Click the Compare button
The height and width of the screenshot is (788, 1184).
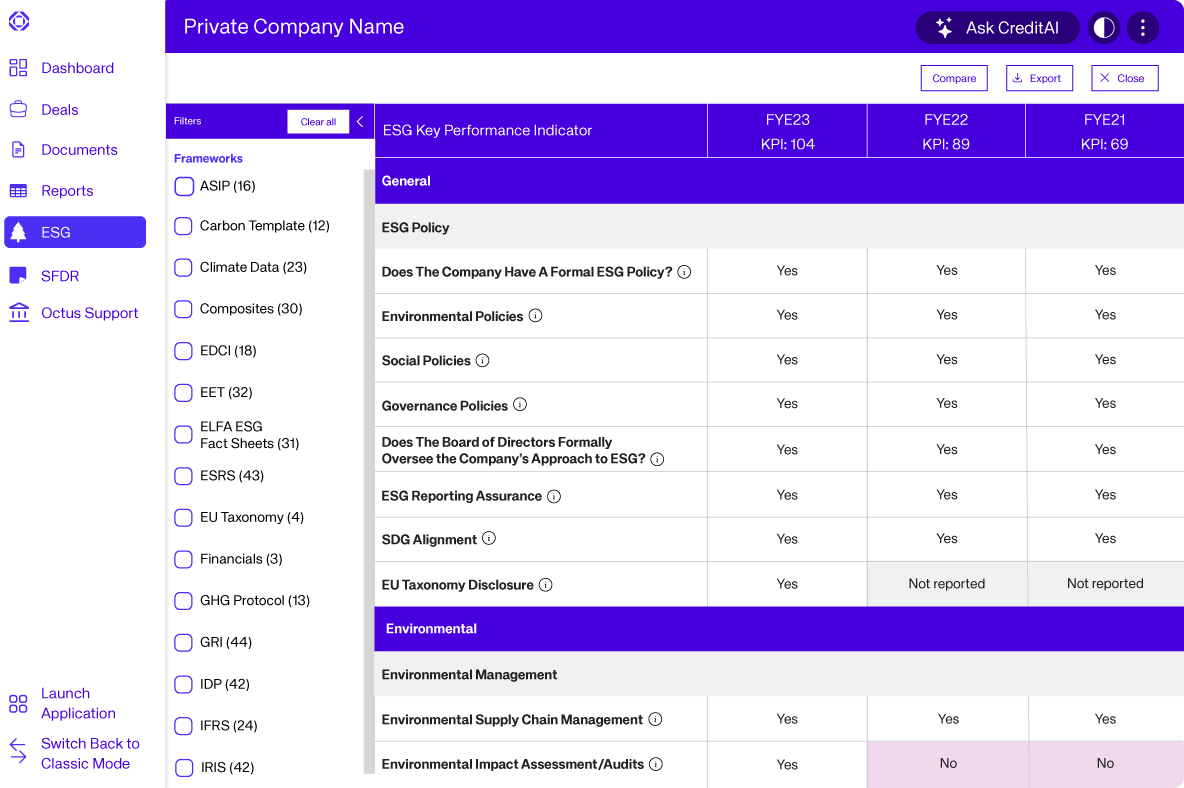coord(954,78)
